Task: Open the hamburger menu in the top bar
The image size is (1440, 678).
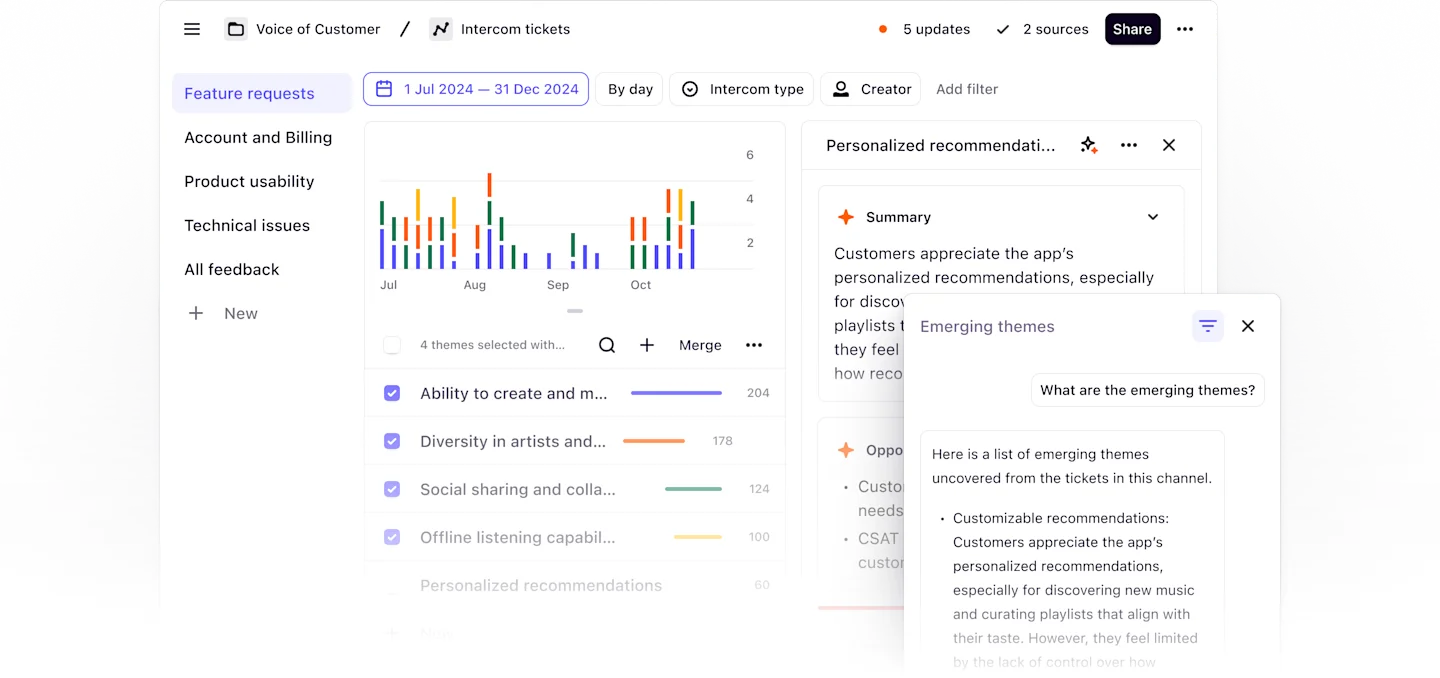Action: pyautogui.click(x=192, y=29)
